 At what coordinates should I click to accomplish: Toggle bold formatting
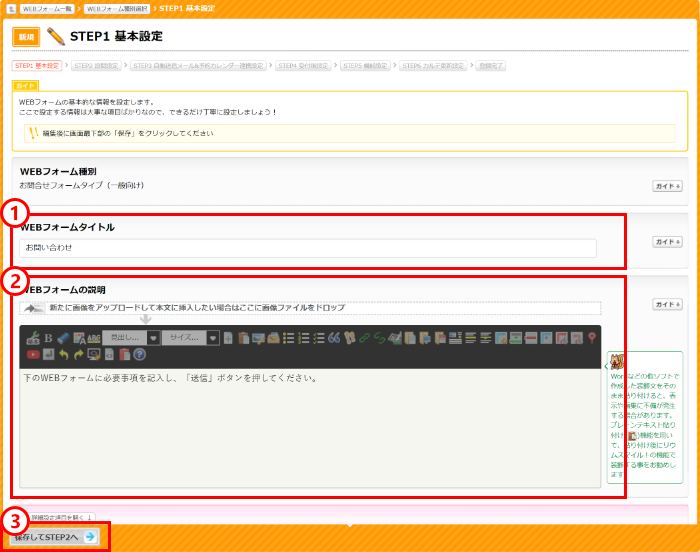48,338
